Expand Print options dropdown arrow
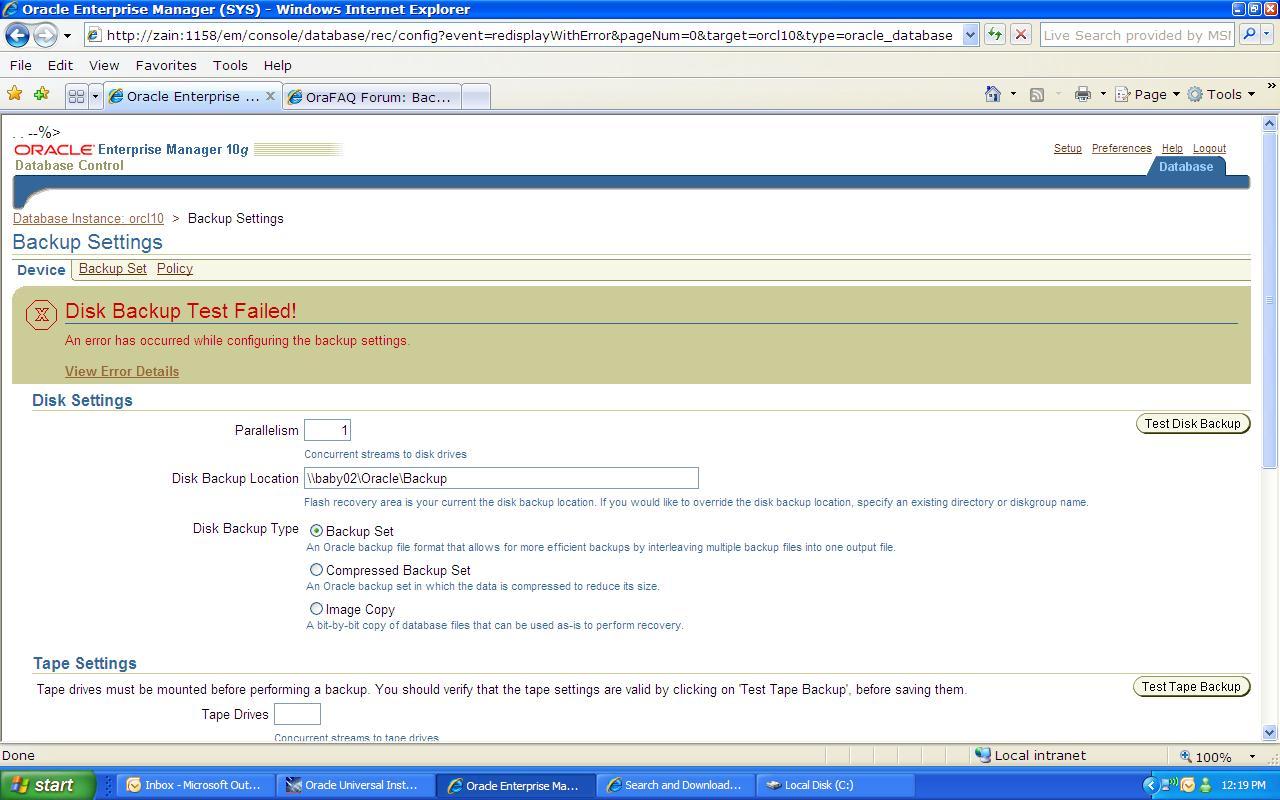This screenshot has width=1280, height=800. [x=1103, y=94]
